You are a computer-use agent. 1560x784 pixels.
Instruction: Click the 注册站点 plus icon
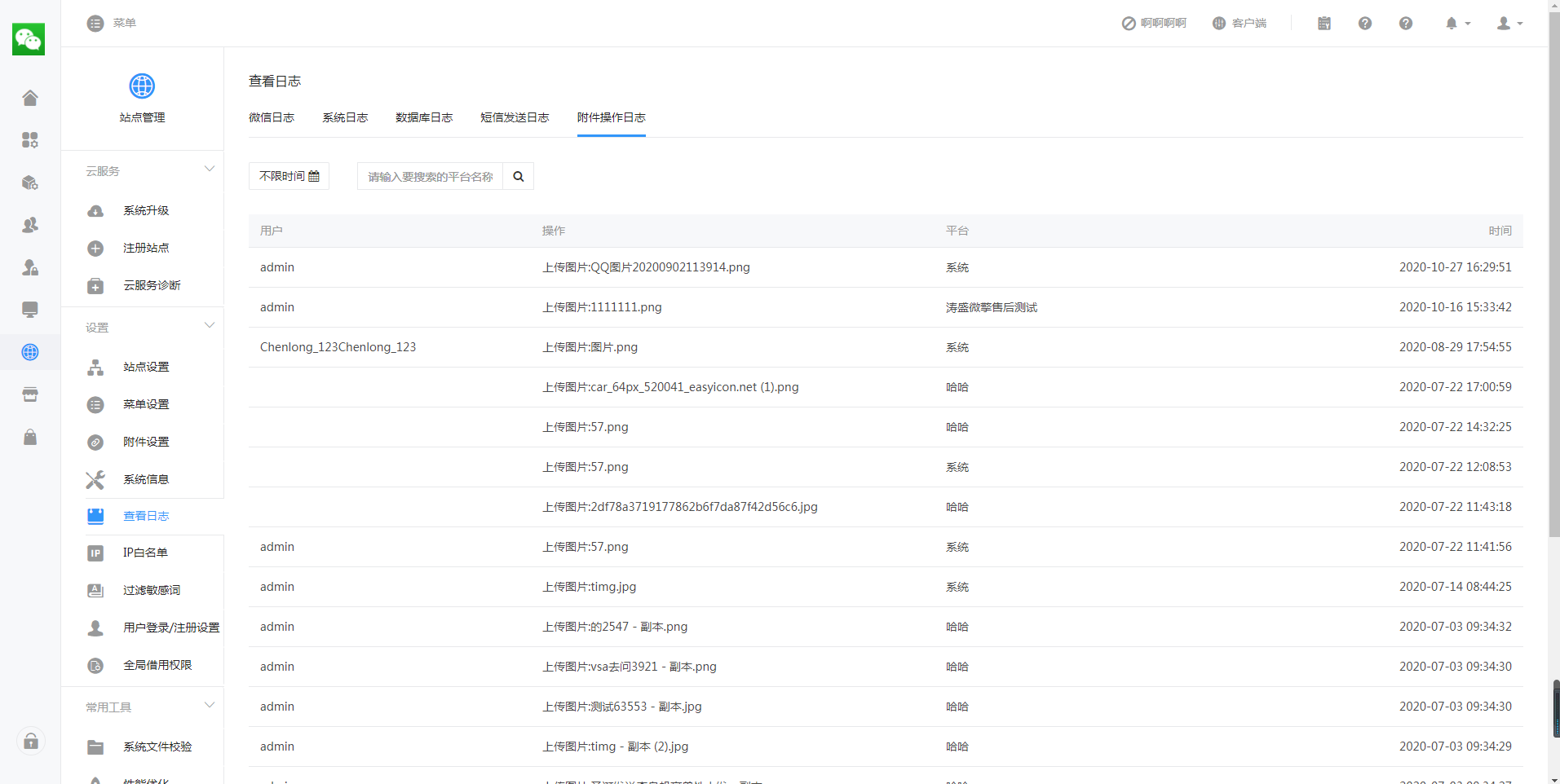(95, 249)
